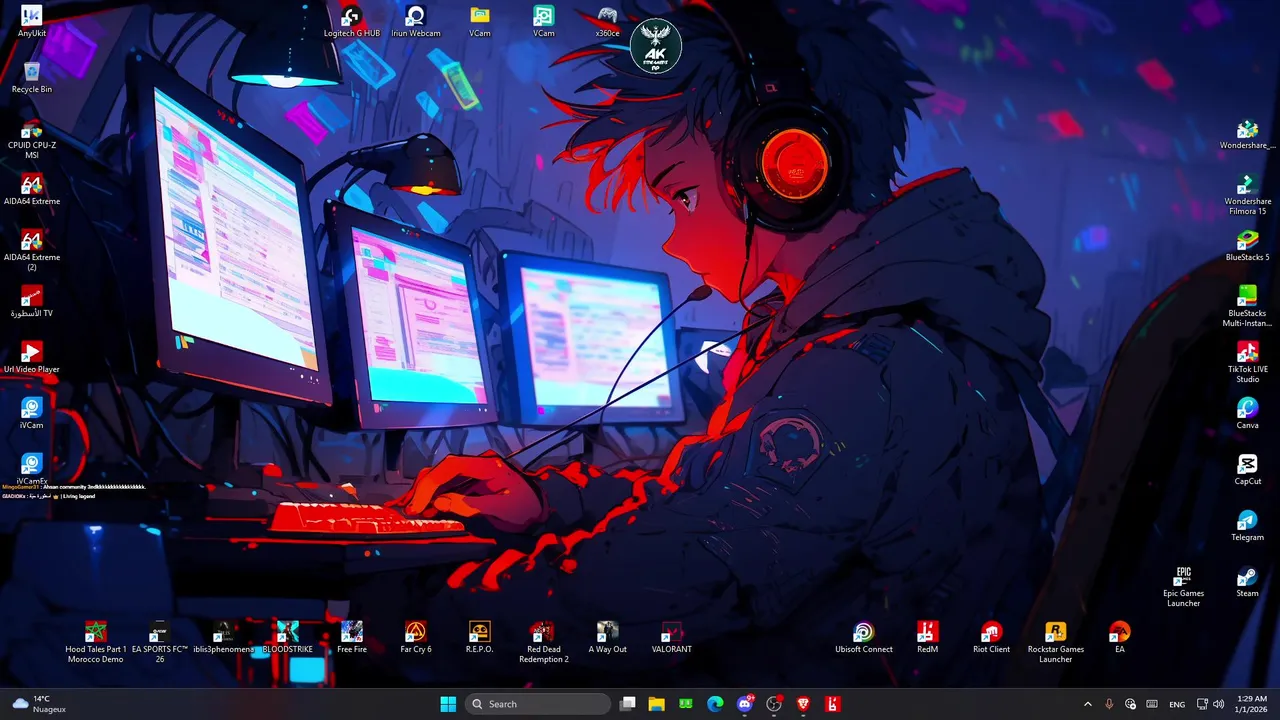1280x720 pixels.
Task: Select the BlueStacks Multi-Instance icon
Action: click(x=1248, y=306)
